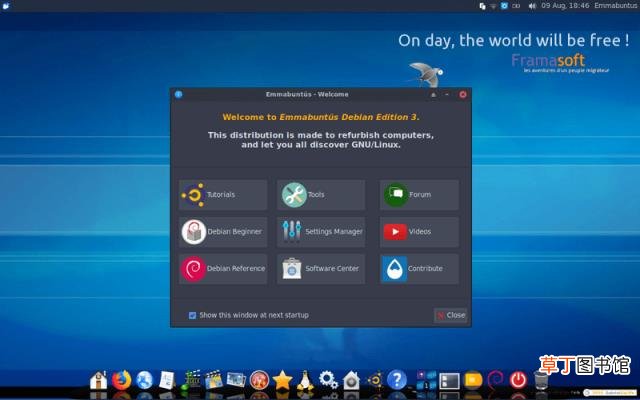
Task: Launch the Debian Beginner handbook
Action: click(223, 231)
